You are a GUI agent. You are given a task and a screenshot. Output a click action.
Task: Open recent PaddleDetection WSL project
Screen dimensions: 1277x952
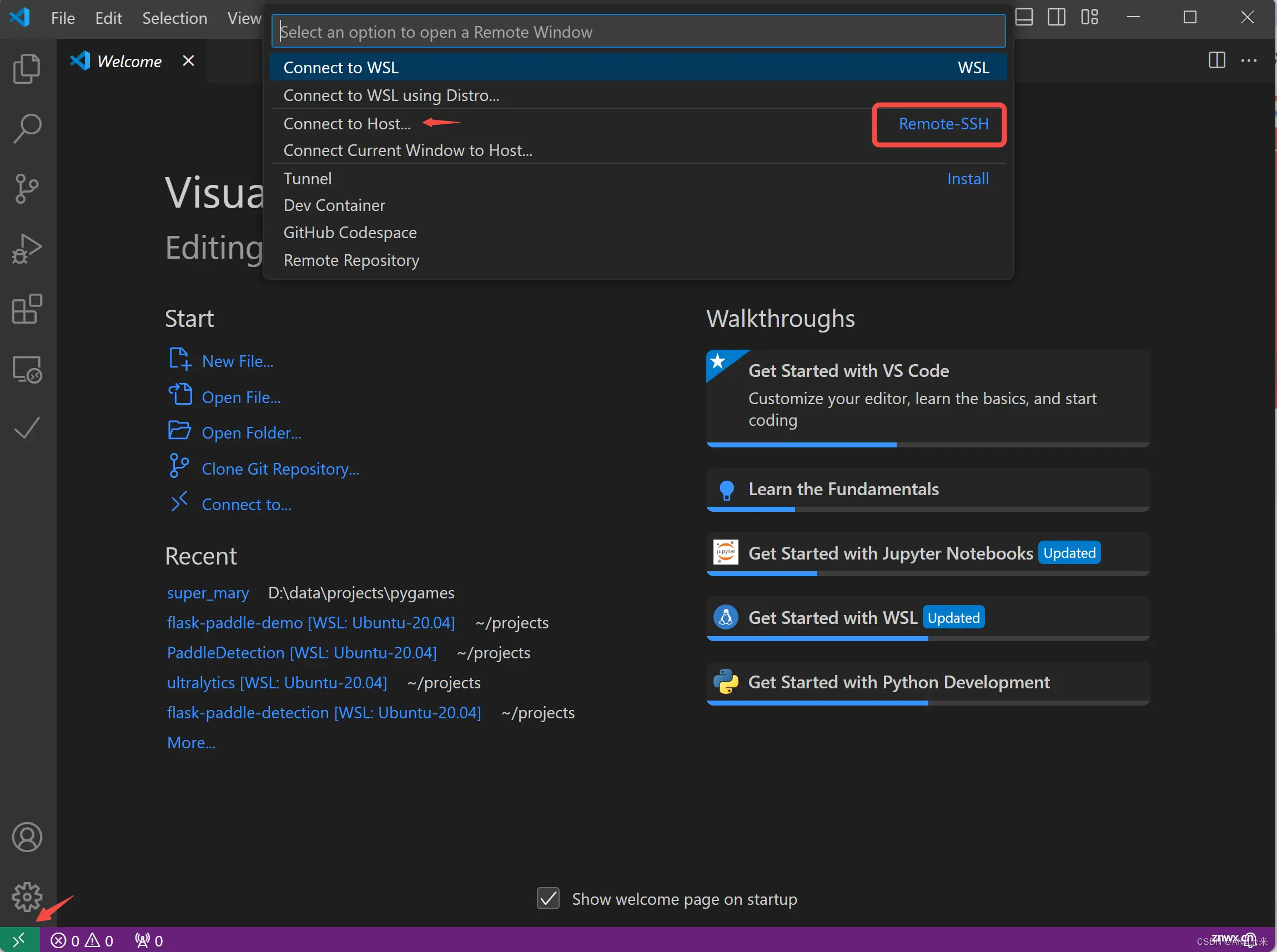301,652
